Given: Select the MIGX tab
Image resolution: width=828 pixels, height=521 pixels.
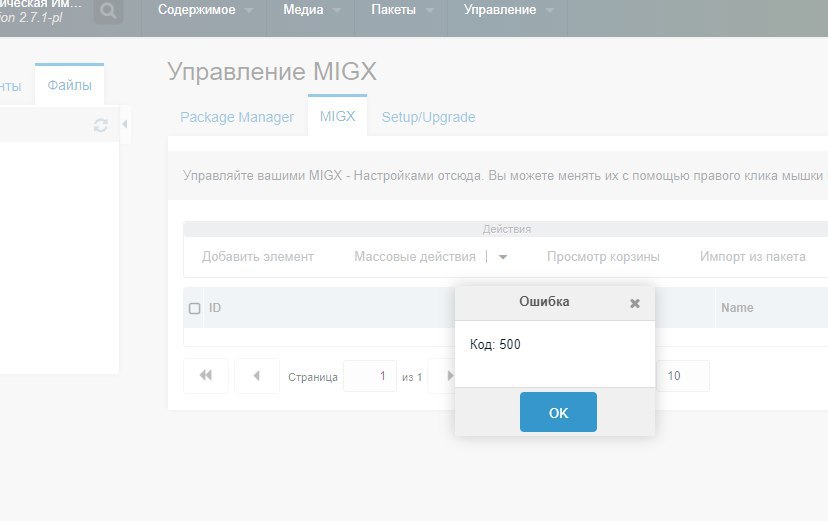Looking at the screenshot, I should click(337, 116).
